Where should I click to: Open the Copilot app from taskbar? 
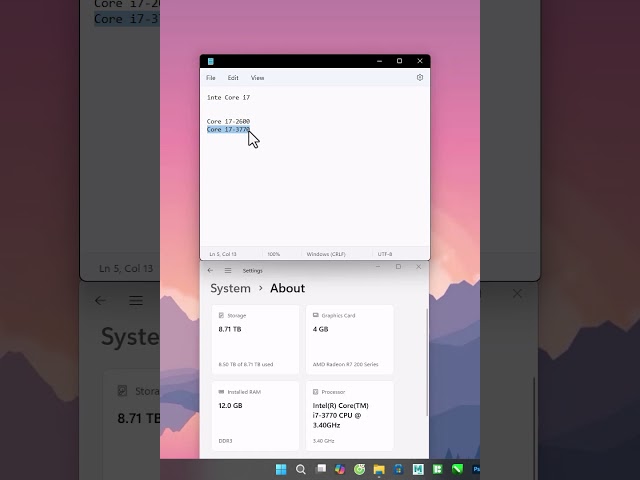tap(340, 469)
